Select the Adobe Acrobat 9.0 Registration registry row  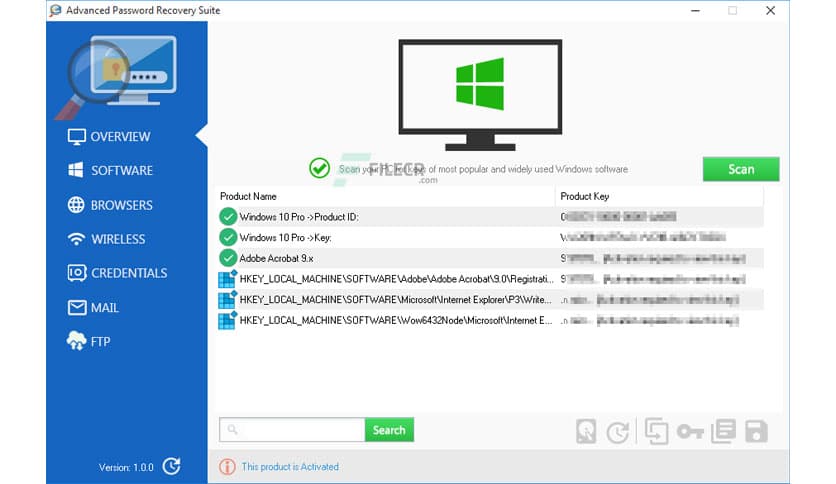pos(489,279)
